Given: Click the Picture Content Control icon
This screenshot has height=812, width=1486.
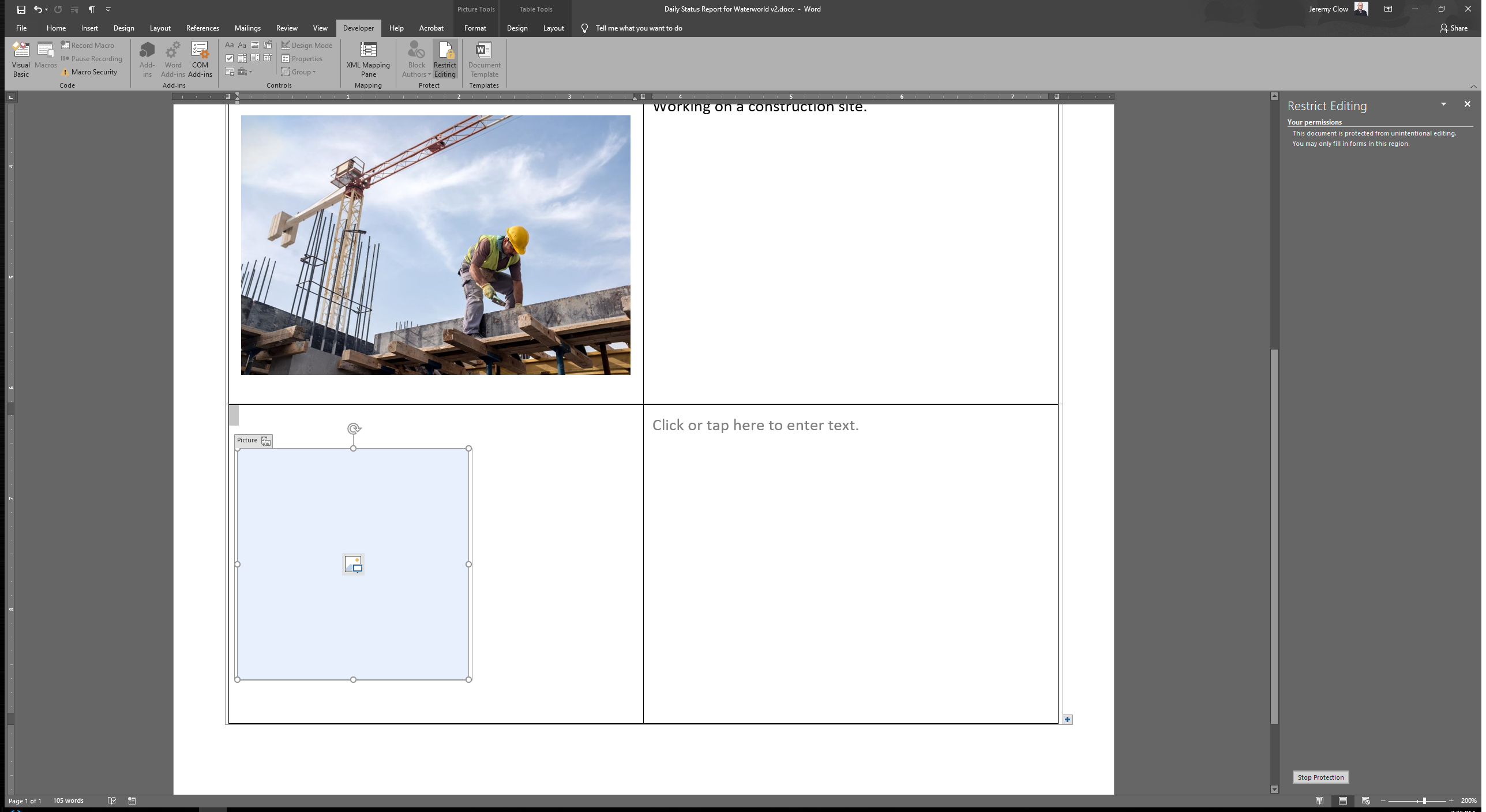Looking at the screenshot, I should [254, 45].
